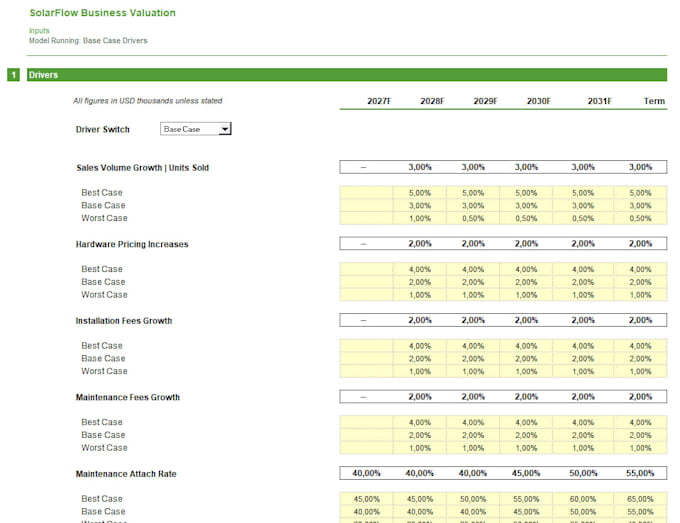Select Worst Case under Sales Volume Growth
This screenshot has height=523, width=680.
point(104,218)
